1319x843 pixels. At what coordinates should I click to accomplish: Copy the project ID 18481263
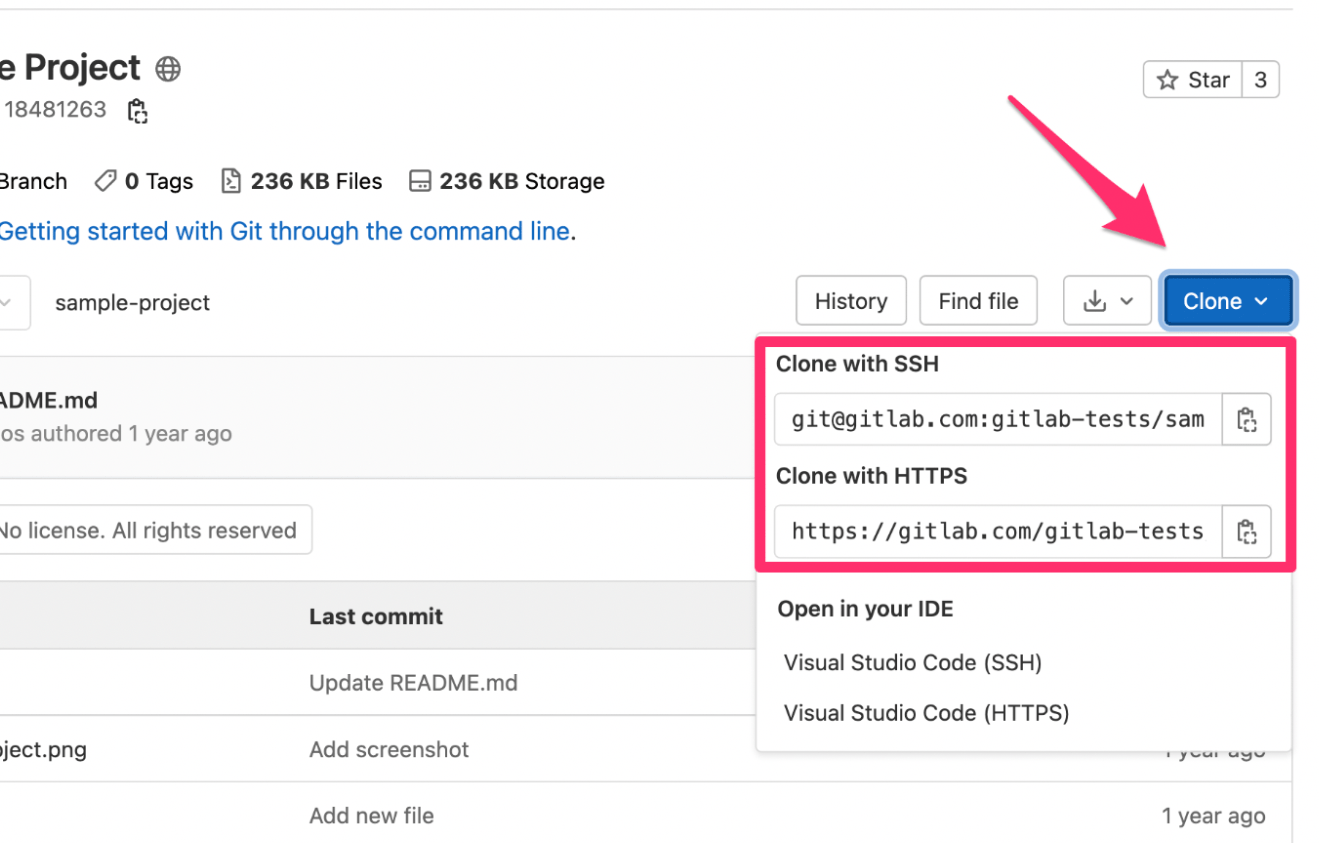(137, 111)
